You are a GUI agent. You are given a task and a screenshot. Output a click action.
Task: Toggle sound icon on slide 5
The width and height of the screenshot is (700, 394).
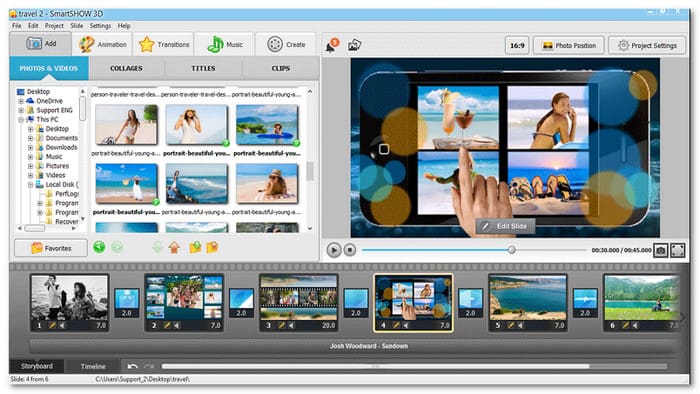(x=521, y=325)
